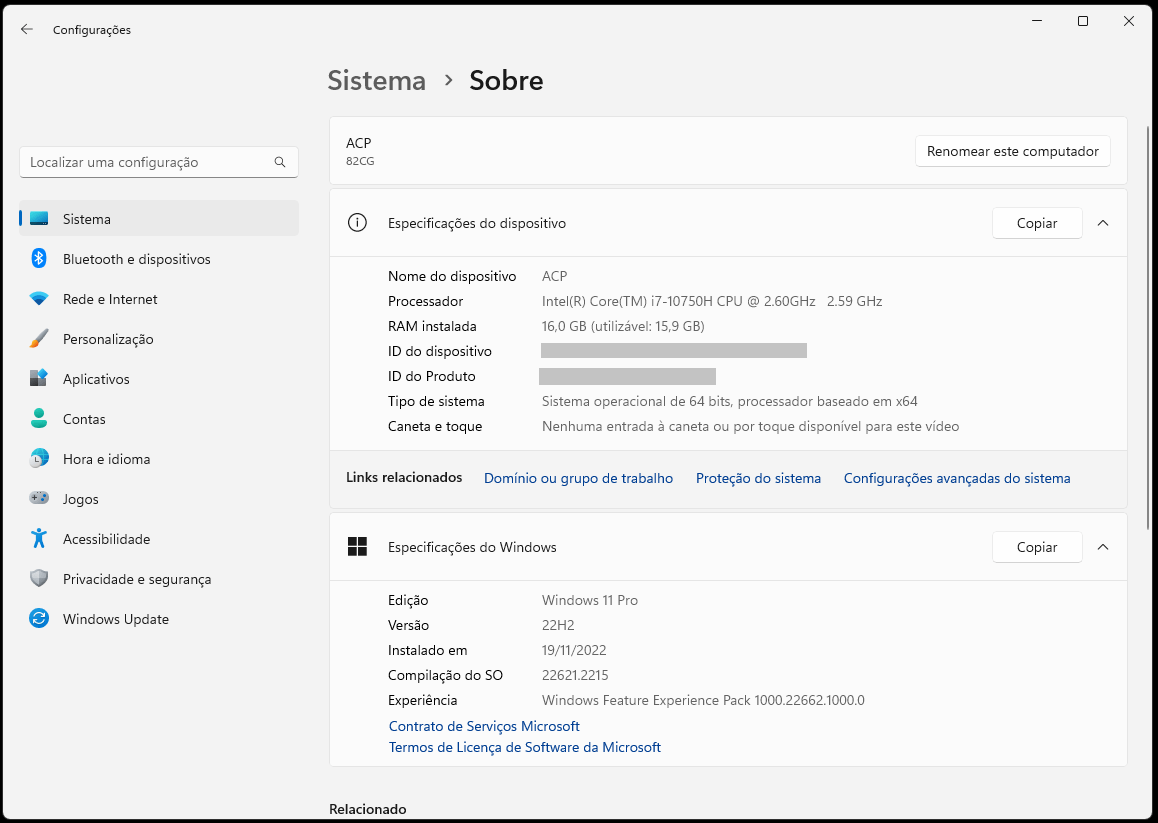Click the back arrow icon

[x=27, y=30]
